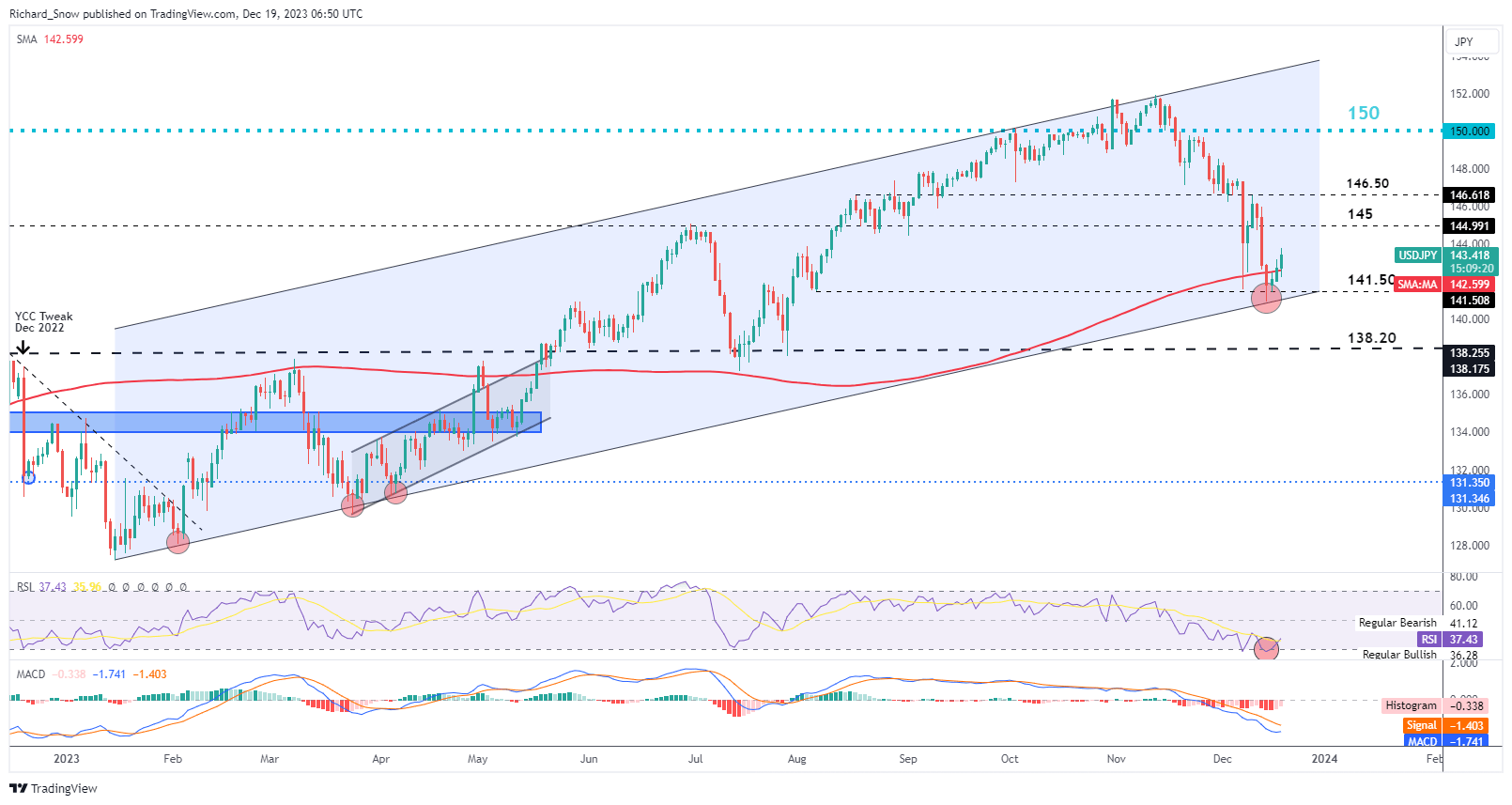Click 'Jun' on the time axis

589,759
